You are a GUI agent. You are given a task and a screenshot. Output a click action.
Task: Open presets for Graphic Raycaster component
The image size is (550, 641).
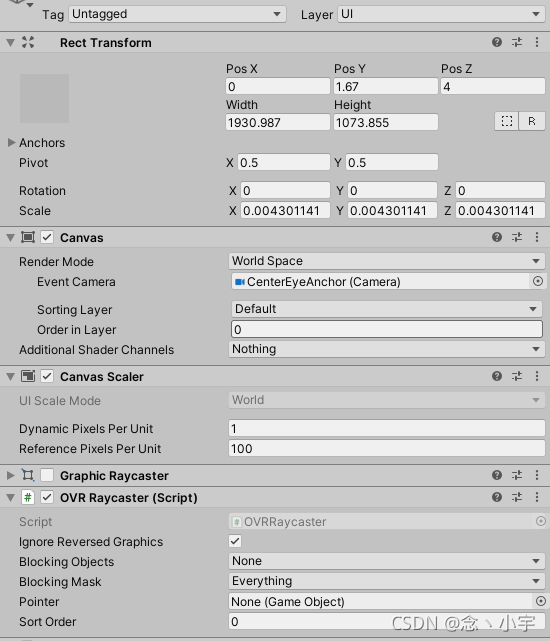point(517,475)
